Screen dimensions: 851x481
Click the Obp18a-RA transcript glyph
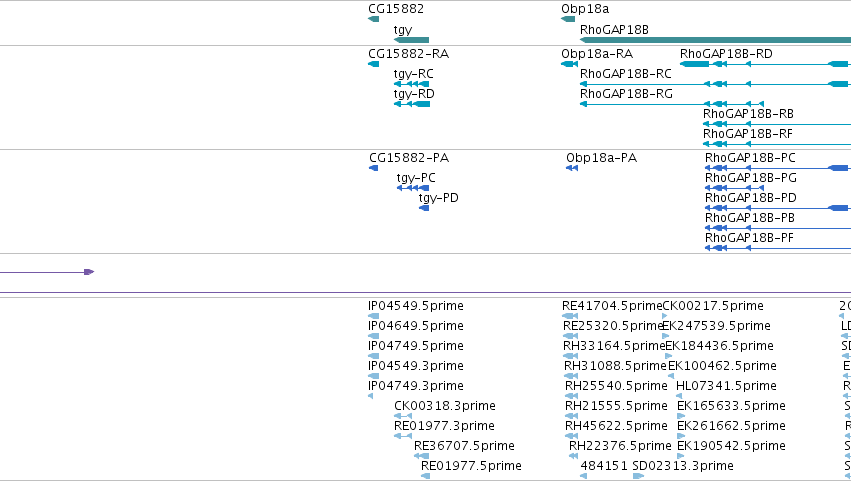569,64
